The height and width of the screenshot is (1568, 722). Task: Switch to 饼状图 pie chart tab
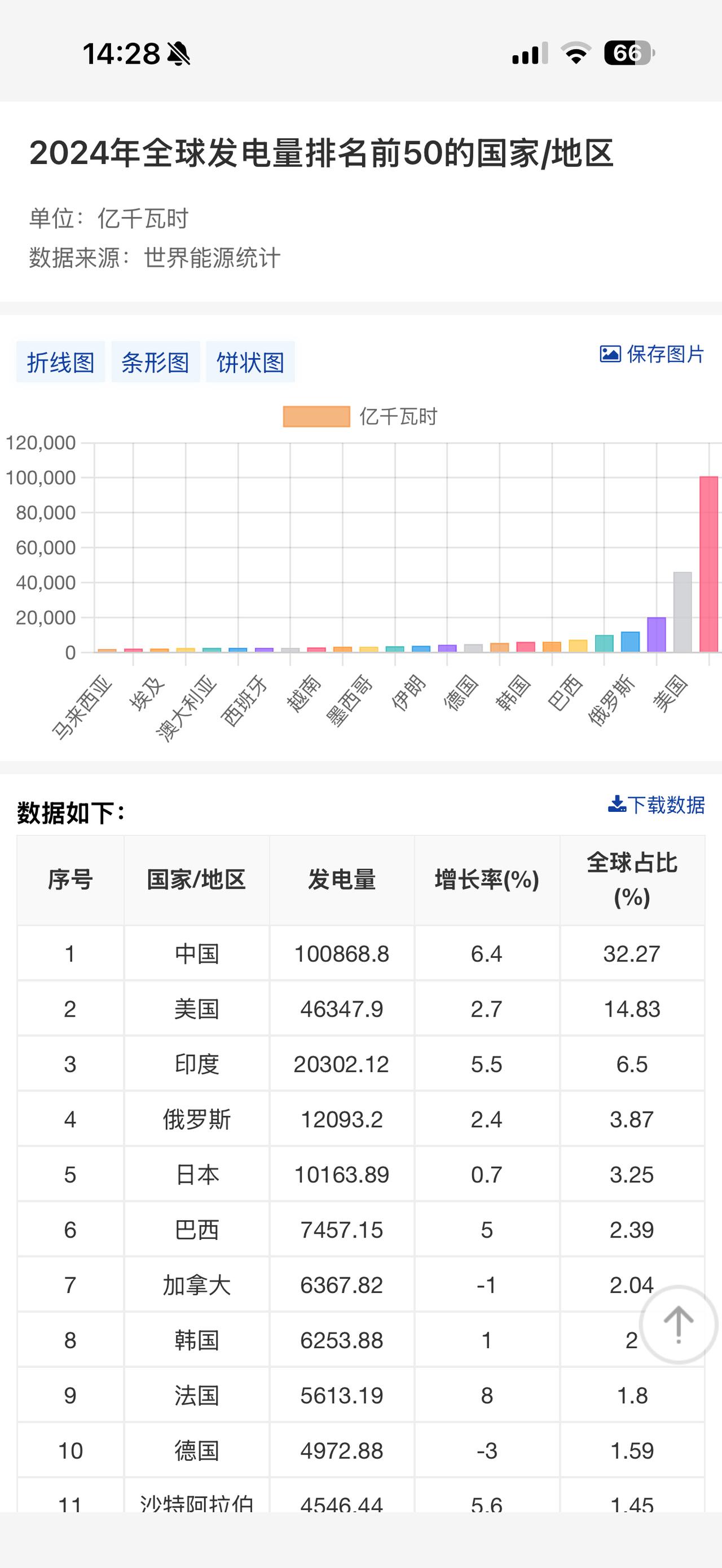(251, 362)
